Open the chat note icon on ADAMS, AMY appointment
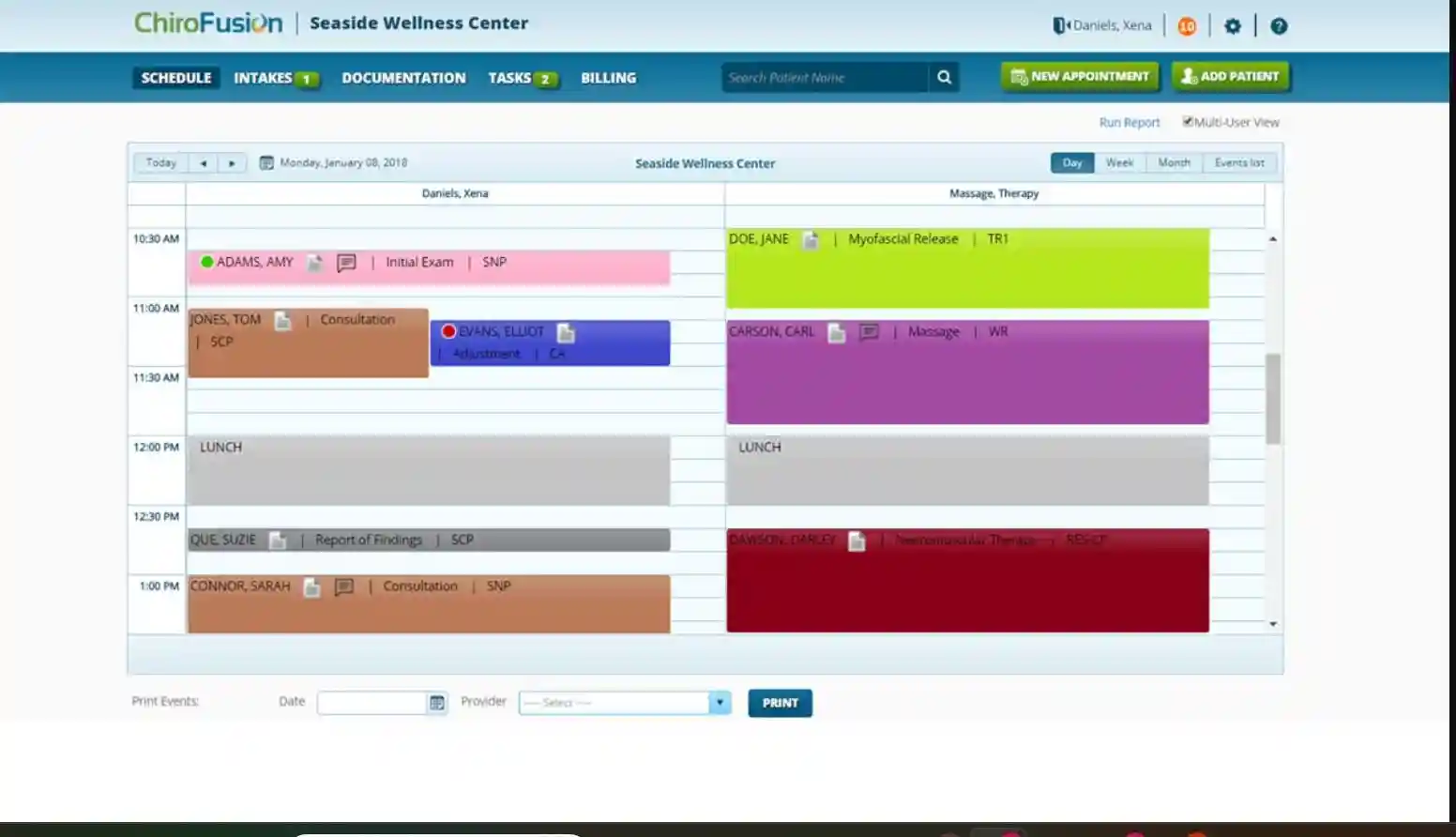Screen dimensions: 1456x837 point(346,263)
